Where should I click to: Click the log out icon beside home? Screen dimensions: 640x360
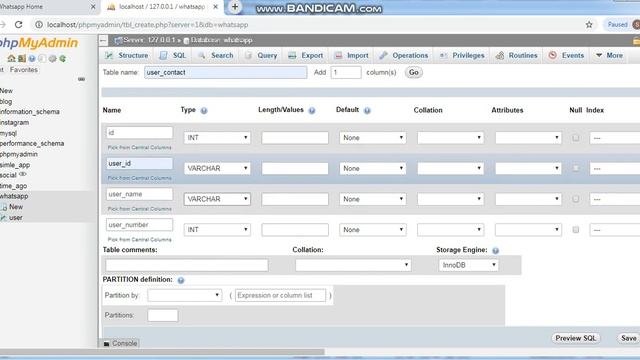22,58
